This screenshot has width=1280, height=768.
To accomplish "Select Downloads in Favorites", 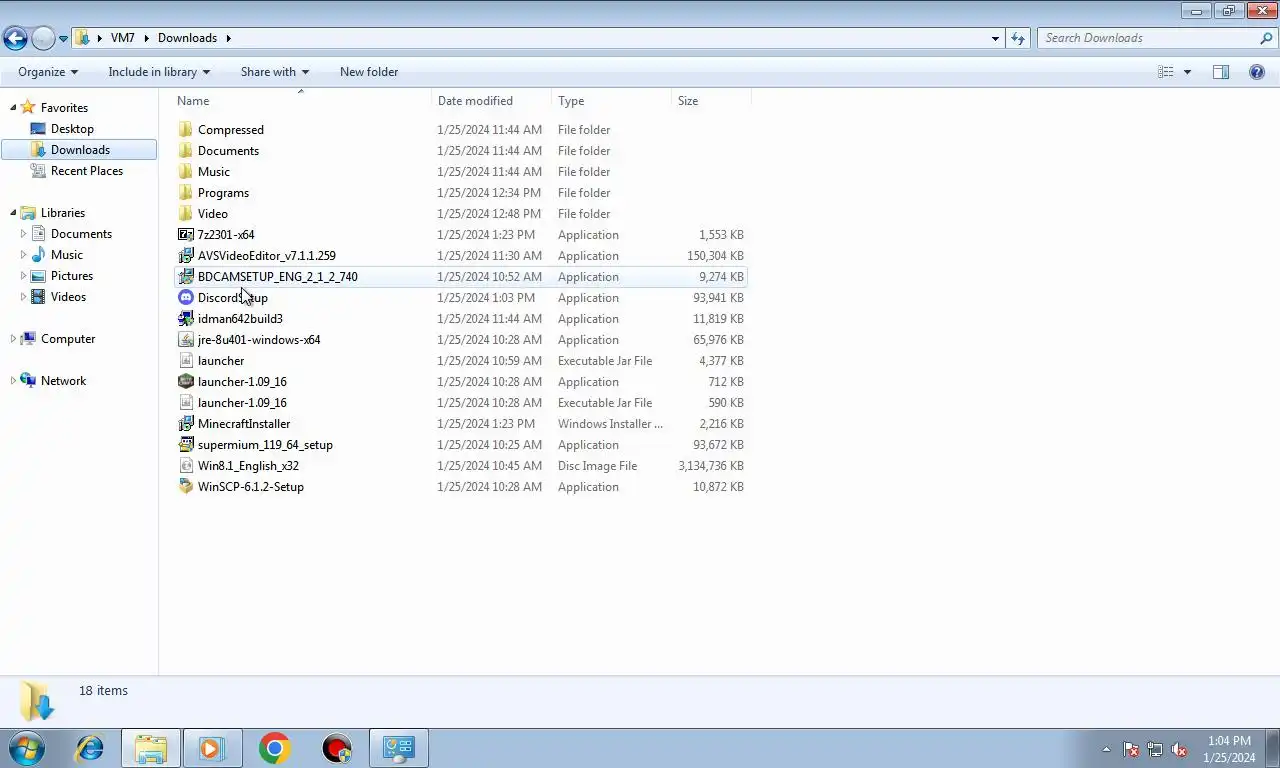I will coord(79,150).
